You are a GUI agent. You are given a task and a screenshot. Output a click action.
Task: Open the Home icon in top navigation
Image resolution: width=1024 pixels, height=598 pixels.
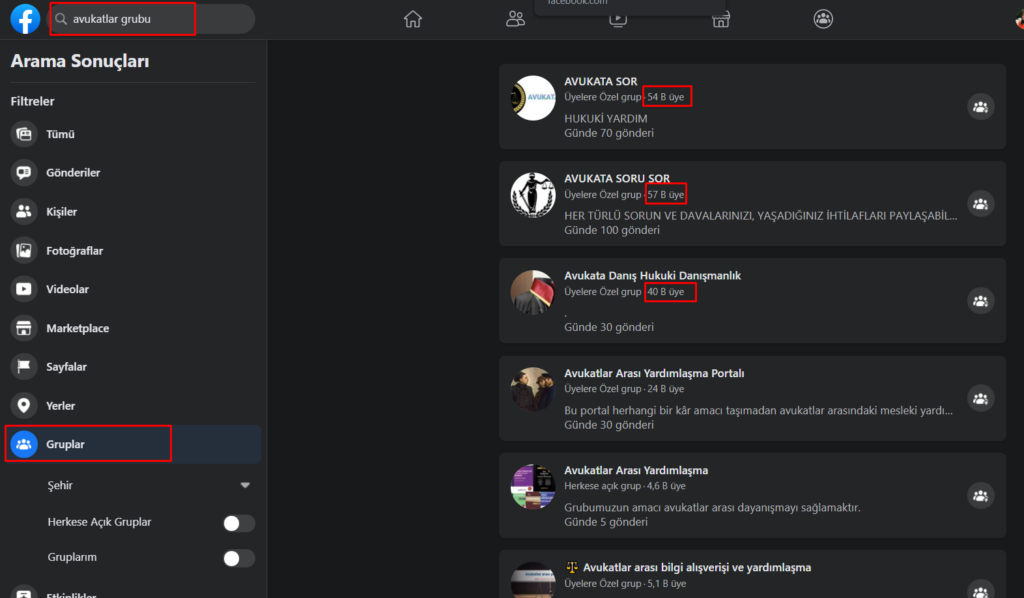point(413,19)
